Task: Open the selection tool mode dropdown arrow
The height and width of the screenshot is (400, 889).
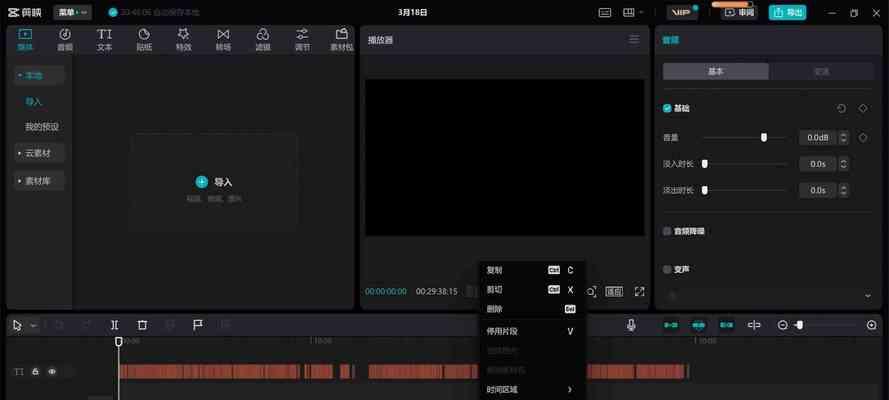Action: 33,325
